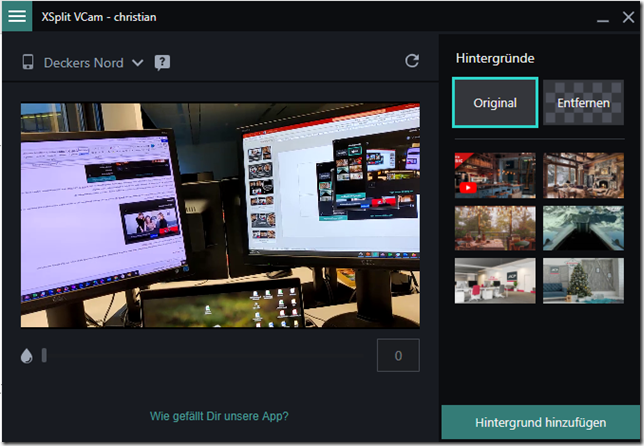The height and width of the screenshot is (446, 644).
Task: Choose the YouTube cafe background thumbnail
Action: (495, 175)
